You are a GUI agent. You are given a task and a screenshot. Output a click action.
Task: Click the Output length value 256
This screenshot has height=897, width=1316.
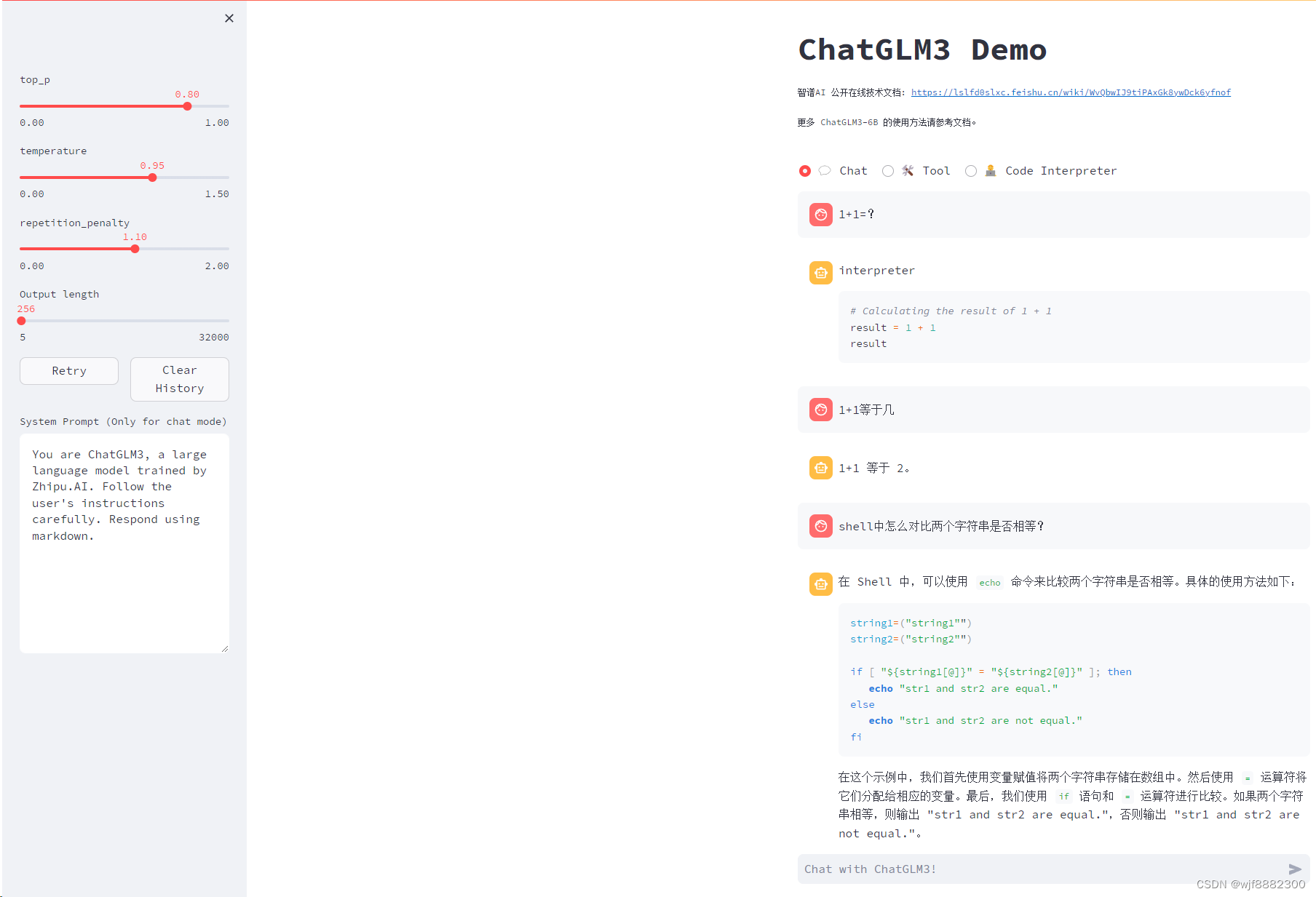[26, 309]
